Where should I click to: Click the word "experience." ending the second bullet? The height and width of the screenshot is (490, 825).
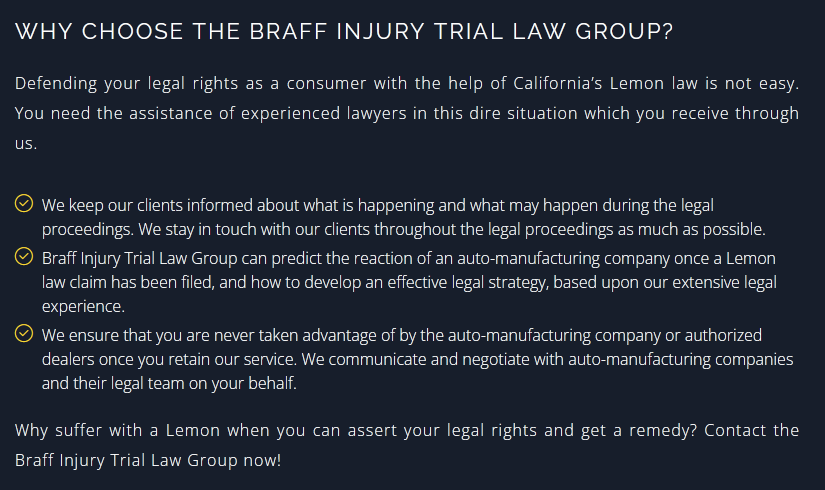pos(83,306)
